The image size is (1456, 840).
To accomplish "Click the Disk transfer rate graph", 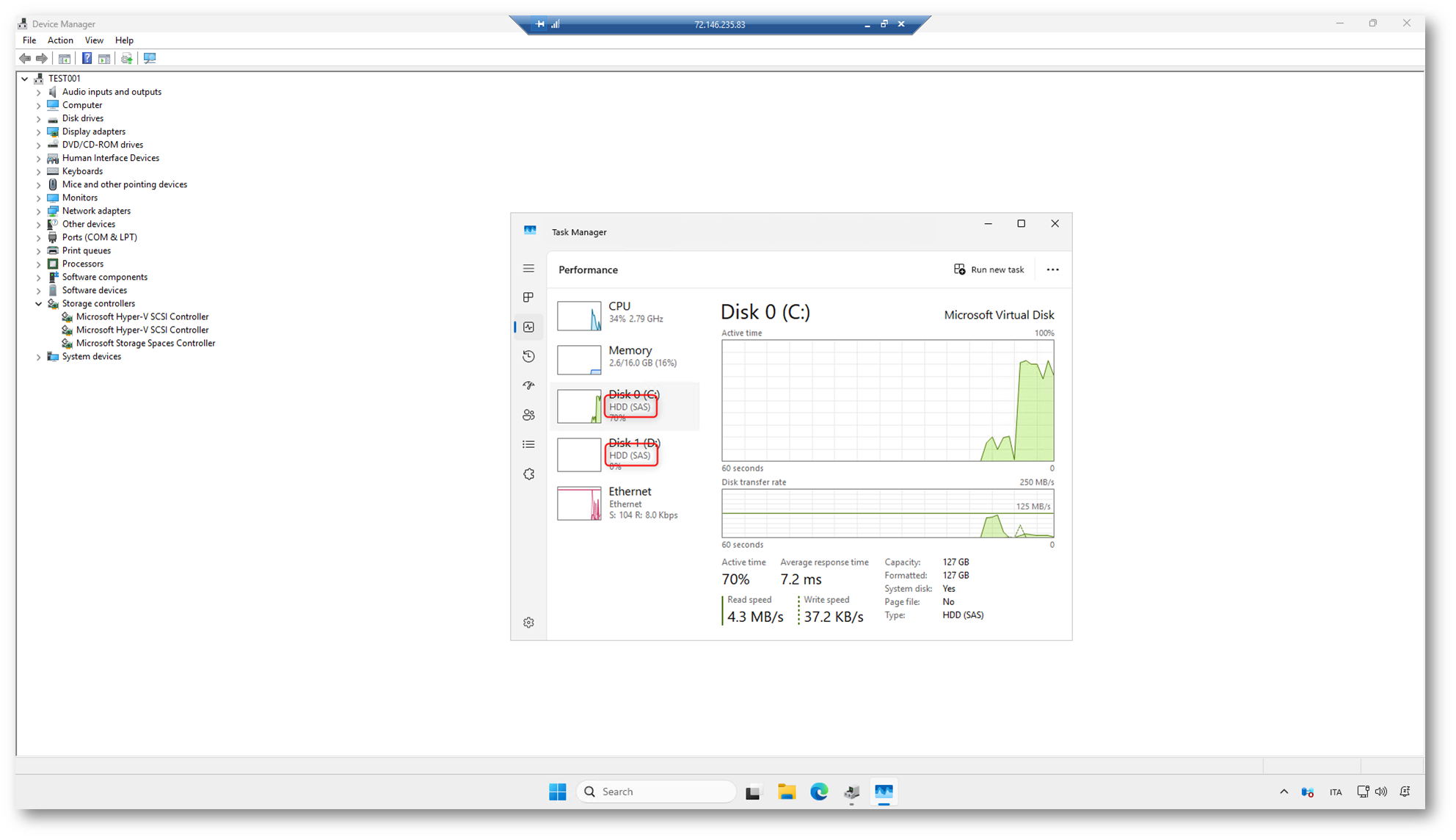I will click(887, 513).
